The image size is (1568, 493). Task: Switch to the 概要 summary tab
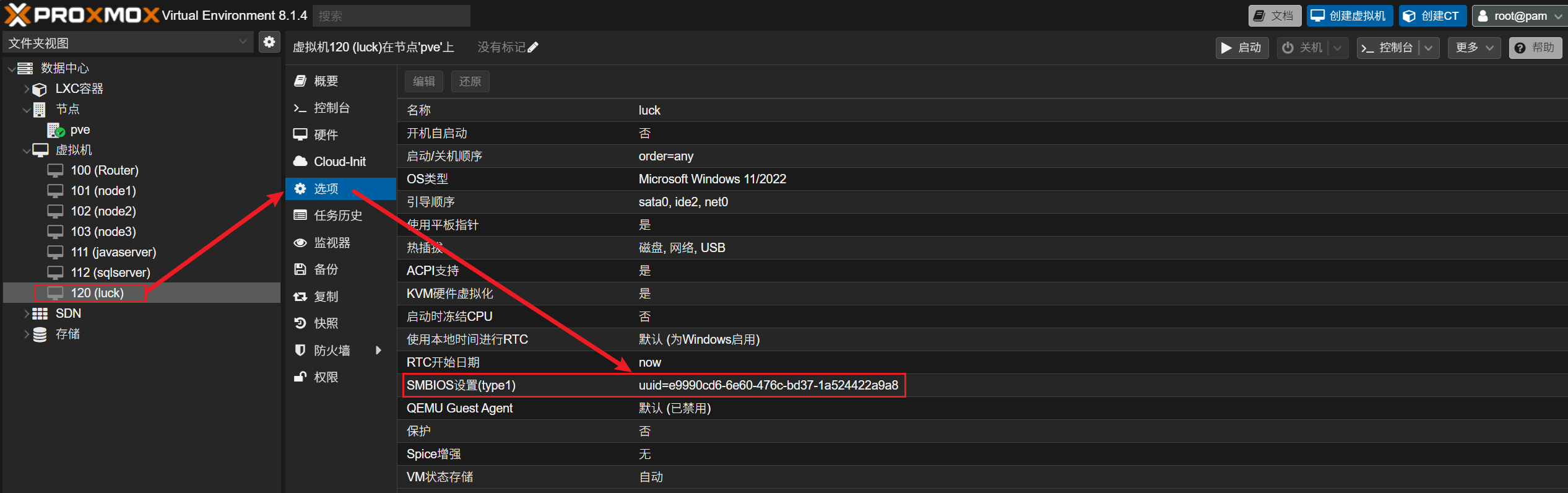pyautogui.click(x=326, y=81)
